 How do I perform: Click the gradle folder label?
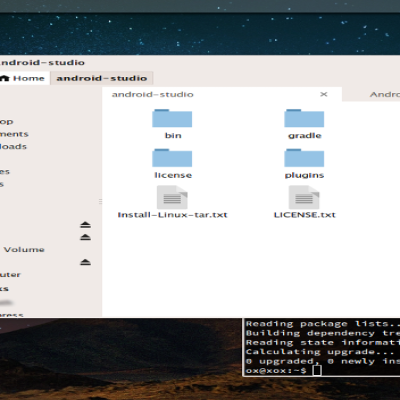pos(305,136)
